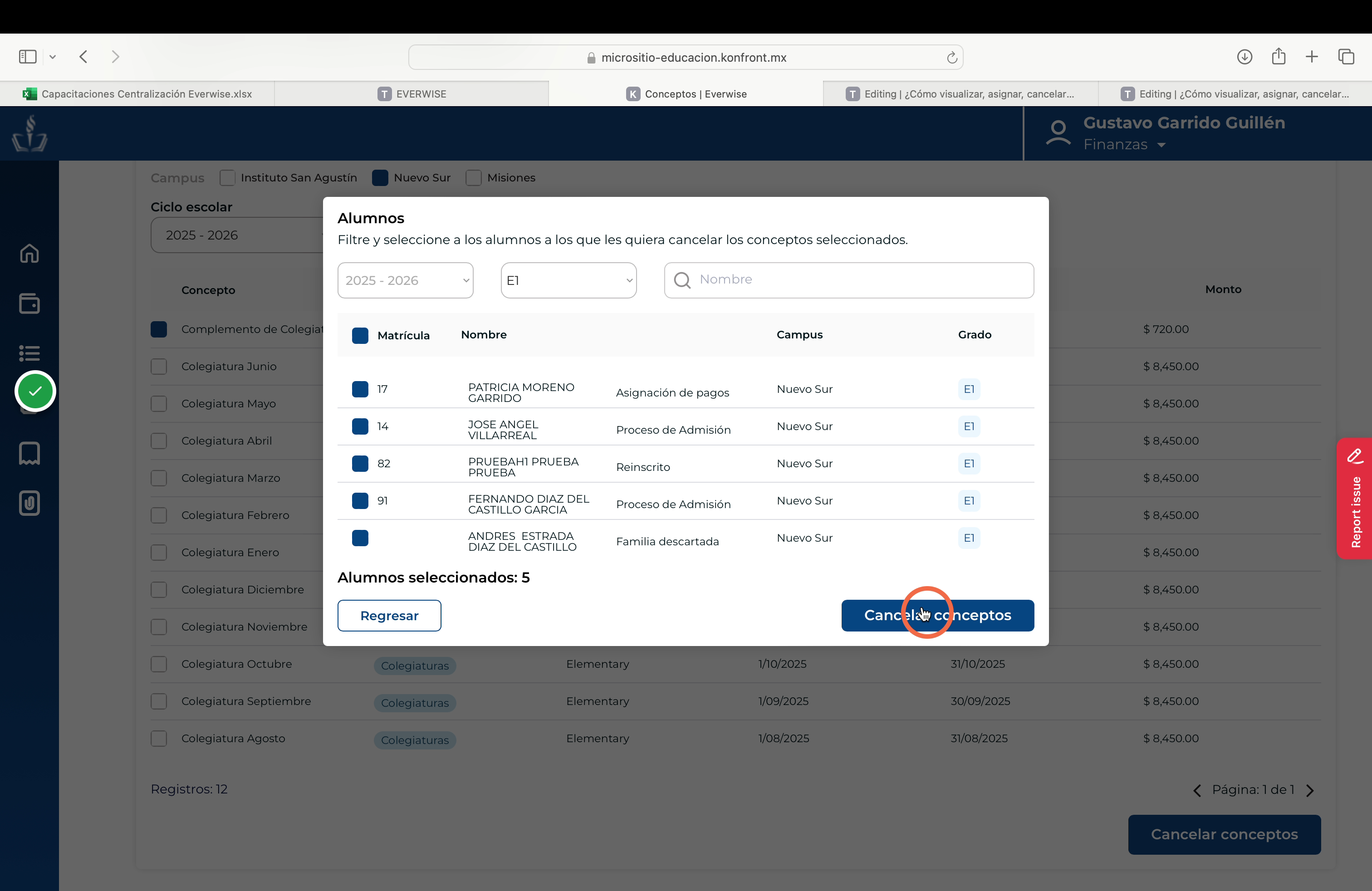The width and height of the screenshot is (1372, 891).
Task: Uncheck student ANDRES ESTRADA DIAZ DEL CASTILLO
Action: pos(360,538)
